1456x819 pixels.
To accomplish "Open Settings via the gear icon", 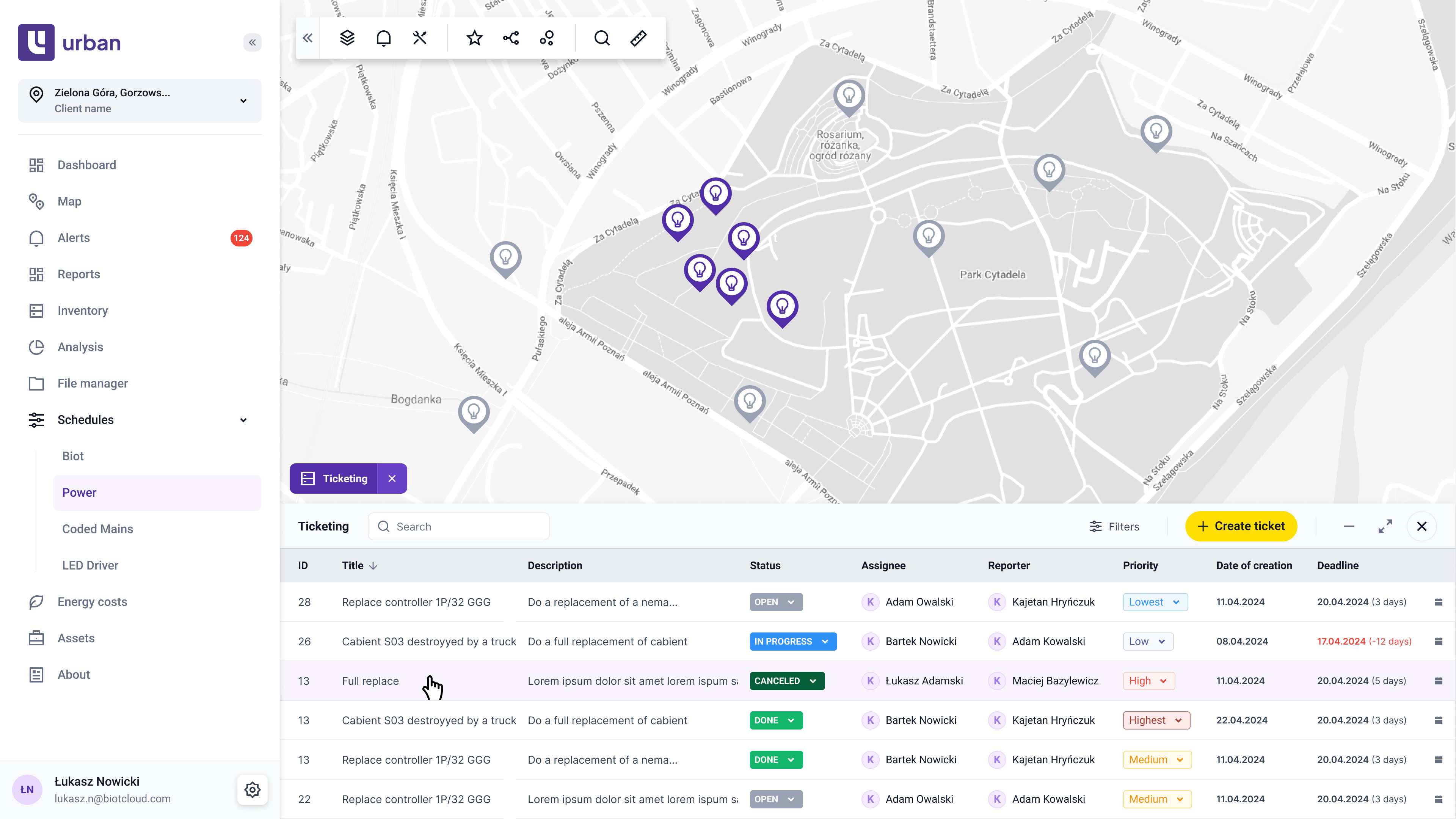I will (252, 789).
